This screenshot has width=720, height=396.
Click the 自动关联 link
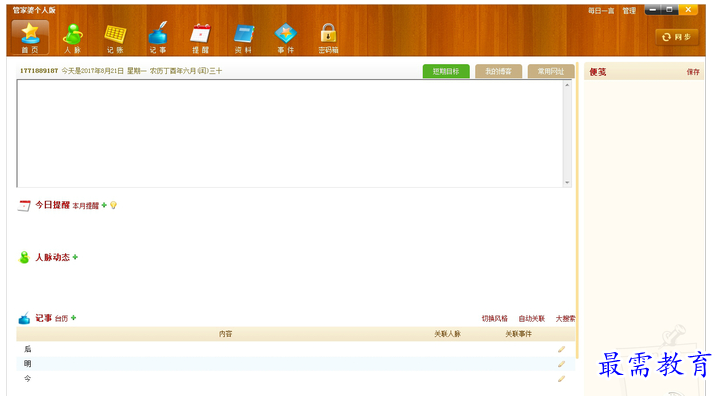click(x=532, y=318)
